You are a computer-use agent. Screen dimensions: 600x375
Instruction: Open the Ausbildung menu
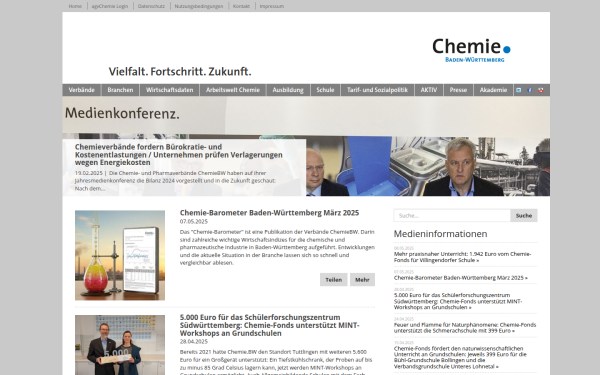click(x=288, y=90)
